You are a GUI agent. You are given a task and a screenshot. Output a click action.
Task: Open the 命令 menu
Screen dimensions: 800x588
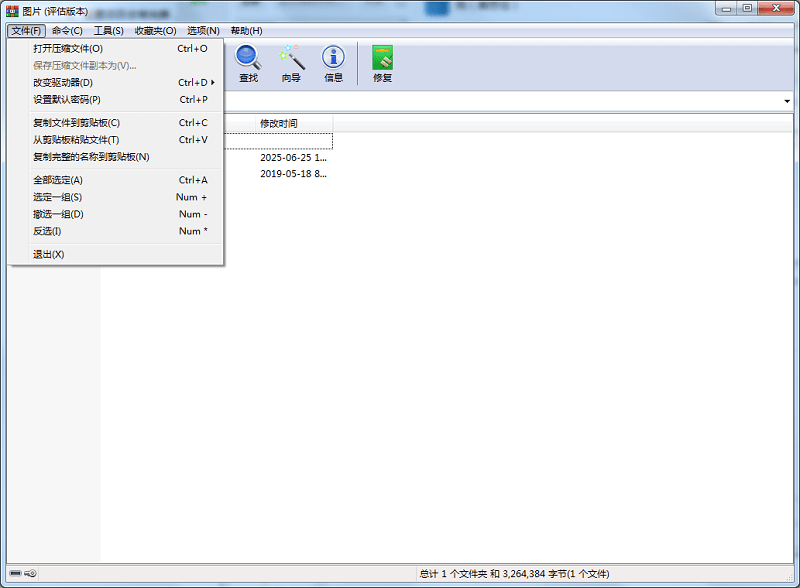(x=65, y=30)
